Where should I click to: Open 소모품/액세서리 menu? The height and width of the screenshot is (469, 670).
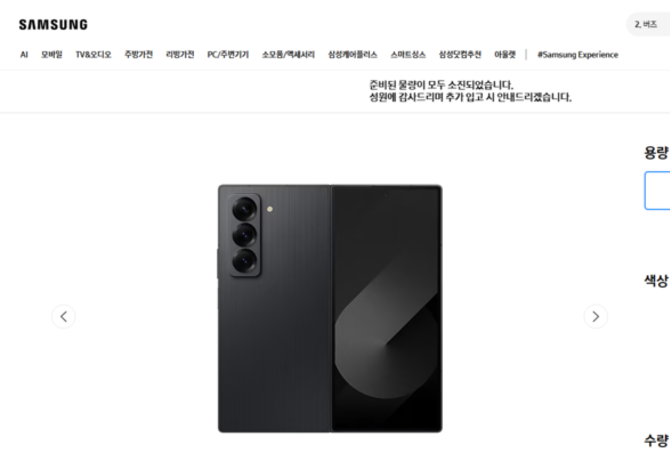(x=288, y=55)
